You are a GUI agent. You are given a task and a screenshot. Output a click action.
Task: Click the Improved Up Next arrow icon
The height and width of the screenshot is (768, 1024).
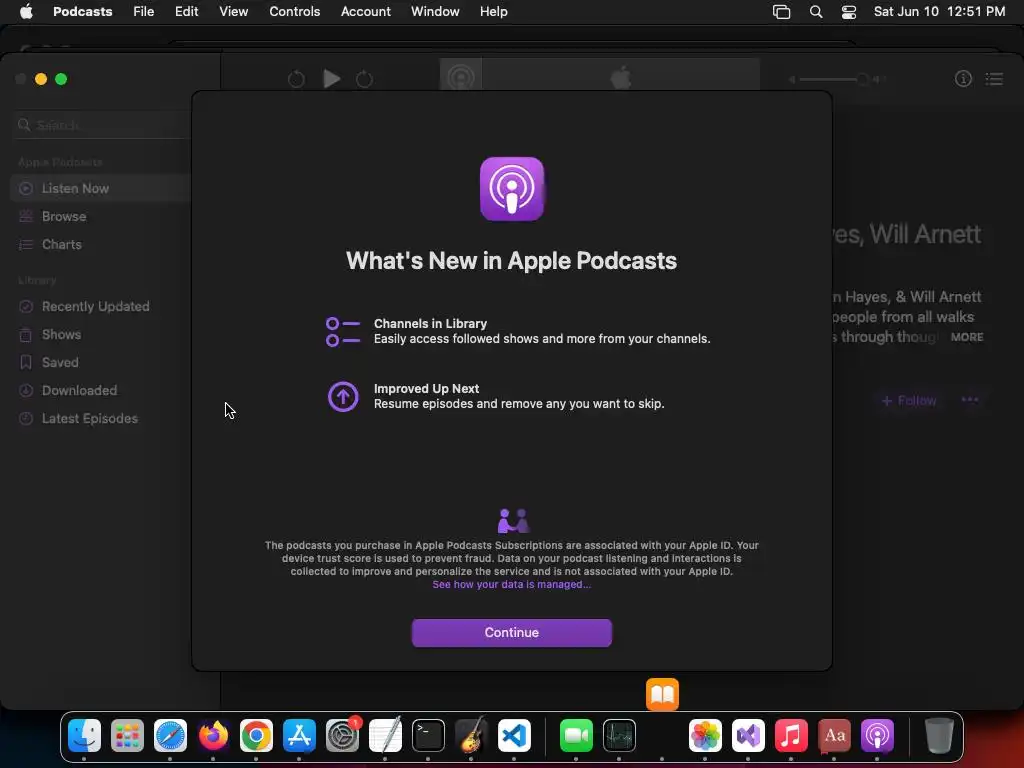[343, 396]
